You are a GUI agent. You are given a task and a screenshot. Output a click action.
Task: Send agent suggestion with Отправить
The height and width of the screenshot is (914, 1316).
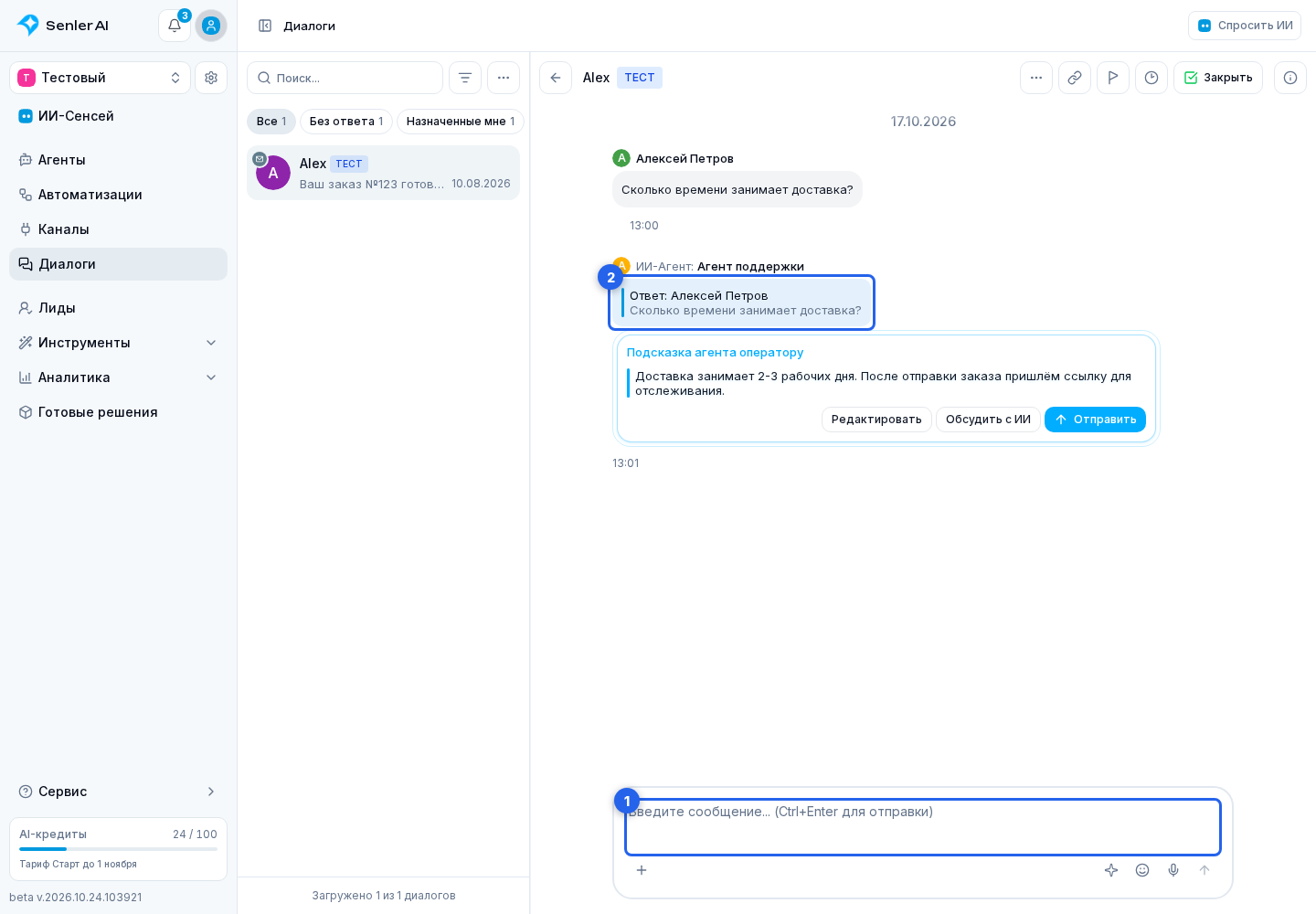1095,420
